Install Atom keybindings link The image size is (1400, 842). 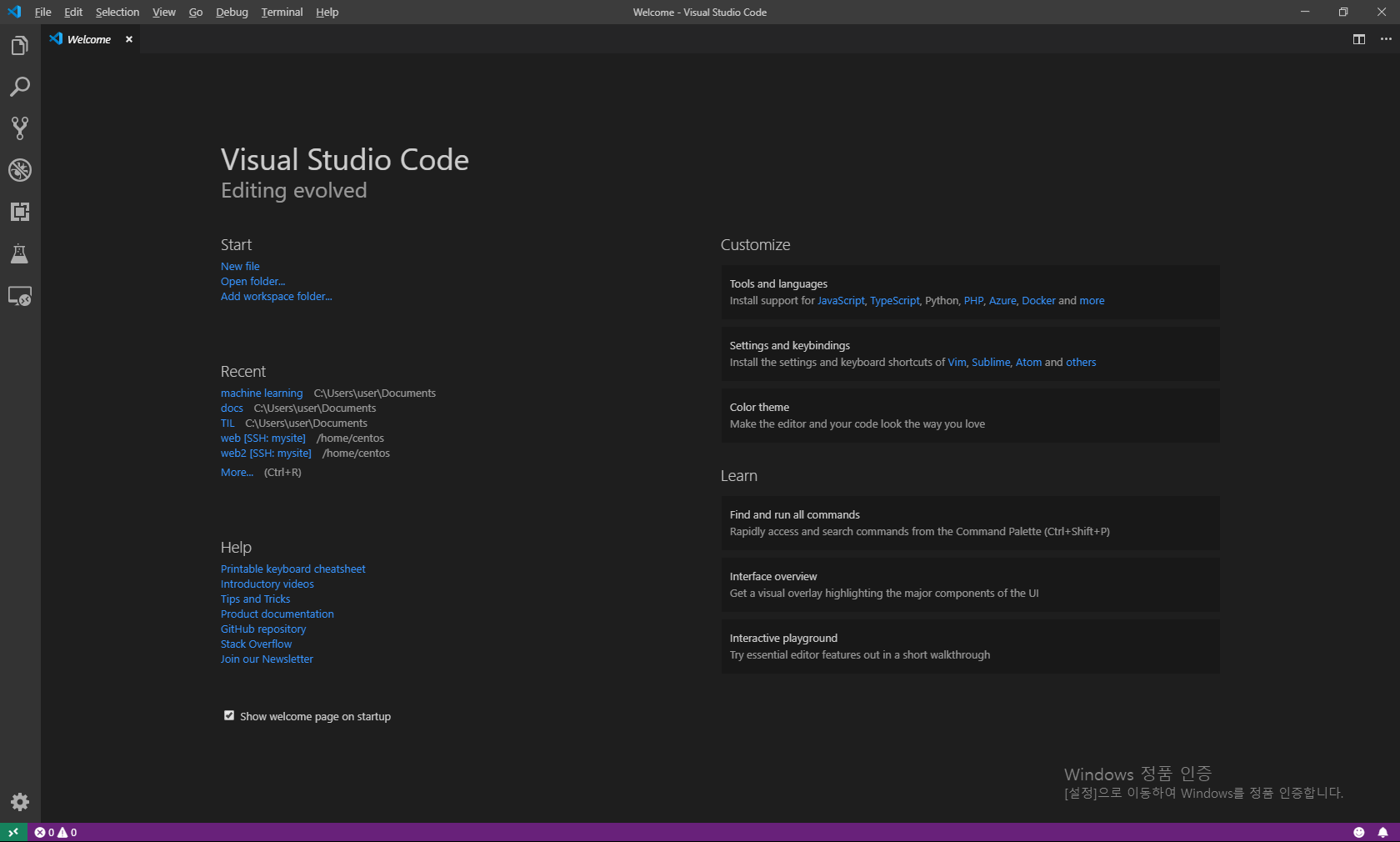pos(1028,362)
